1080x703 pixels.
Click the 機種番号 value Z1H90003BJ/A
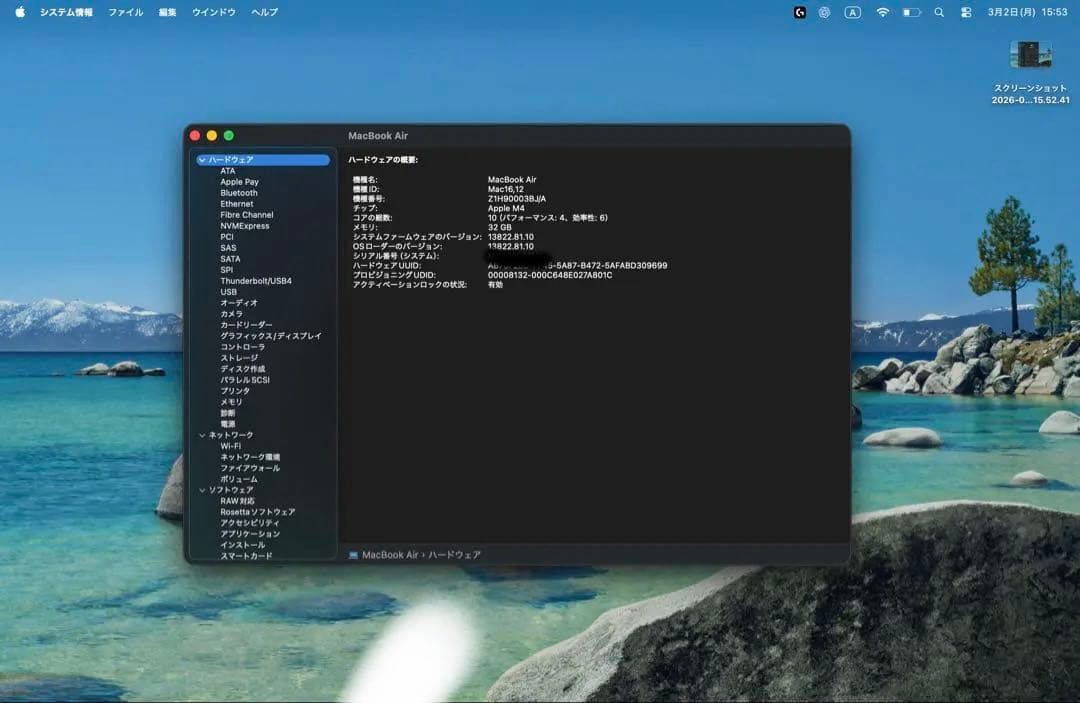pyautogui.click(x=517, y=199)
